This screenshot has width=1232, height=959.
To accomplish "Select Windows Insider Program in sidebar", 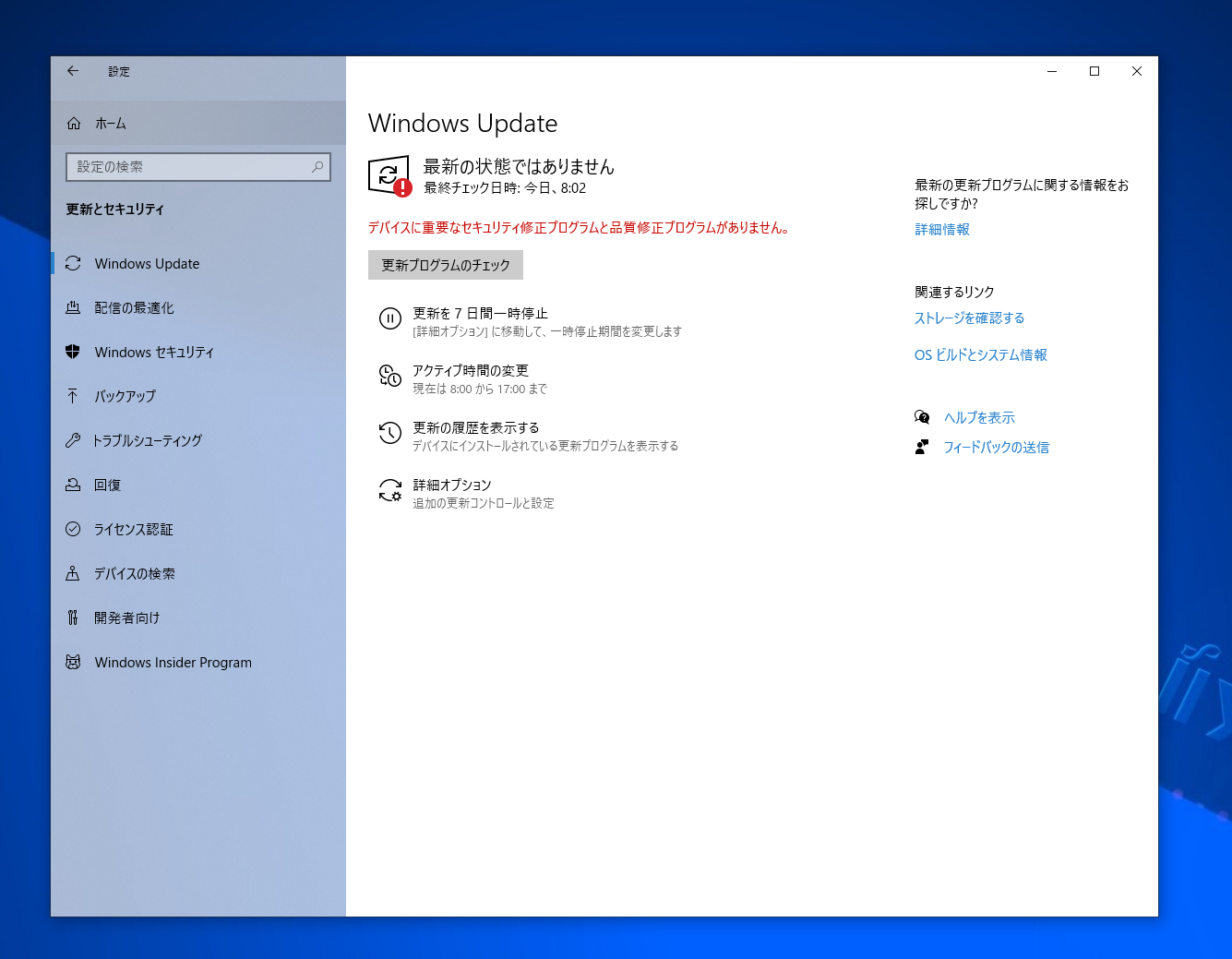I will click(173, 663).
